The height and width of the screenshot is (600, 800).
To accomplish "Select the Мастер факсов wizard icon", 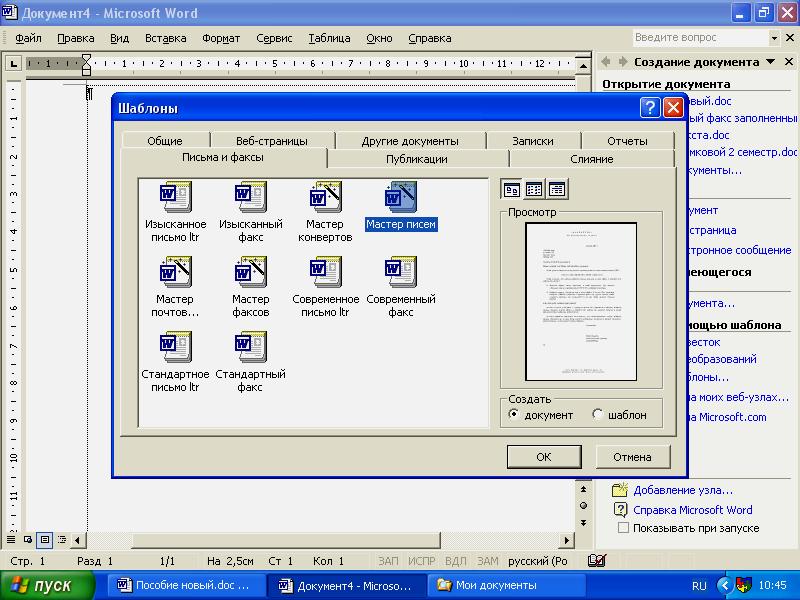I will coord(251,272).
